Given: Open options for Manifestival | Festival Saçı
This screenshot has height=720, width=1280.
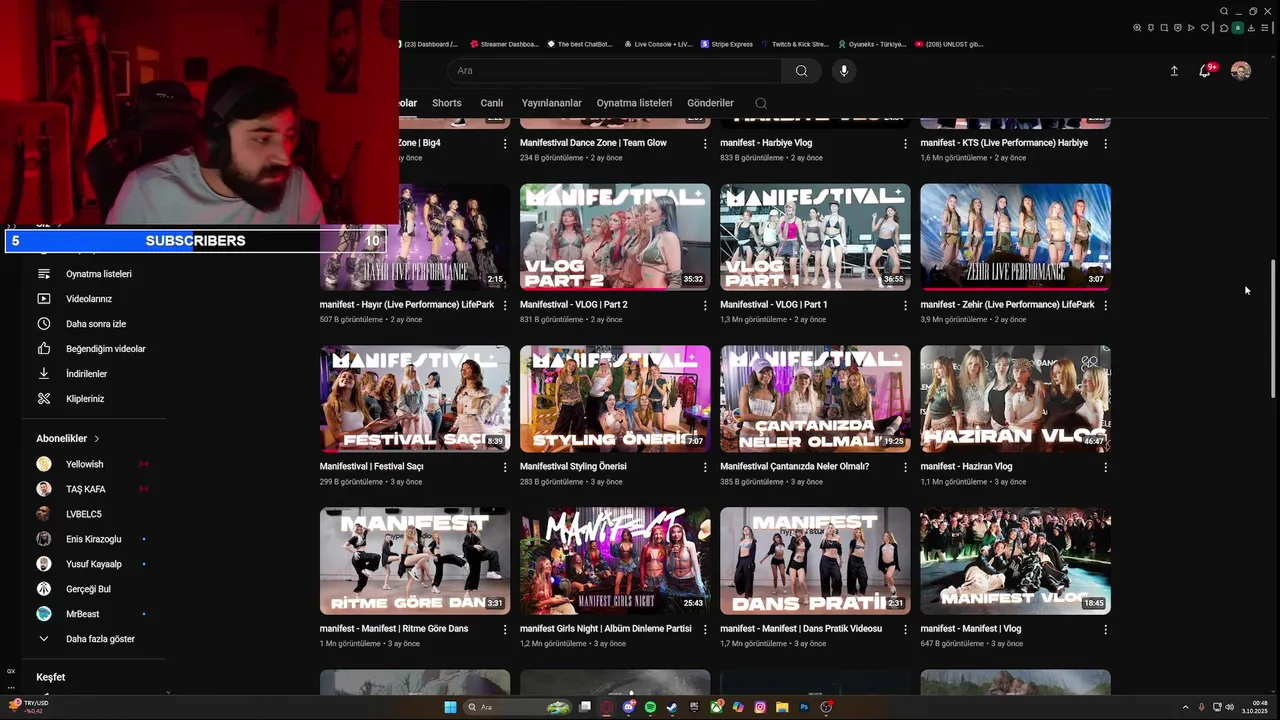Looking at the screenshot, I should [505, 467].
